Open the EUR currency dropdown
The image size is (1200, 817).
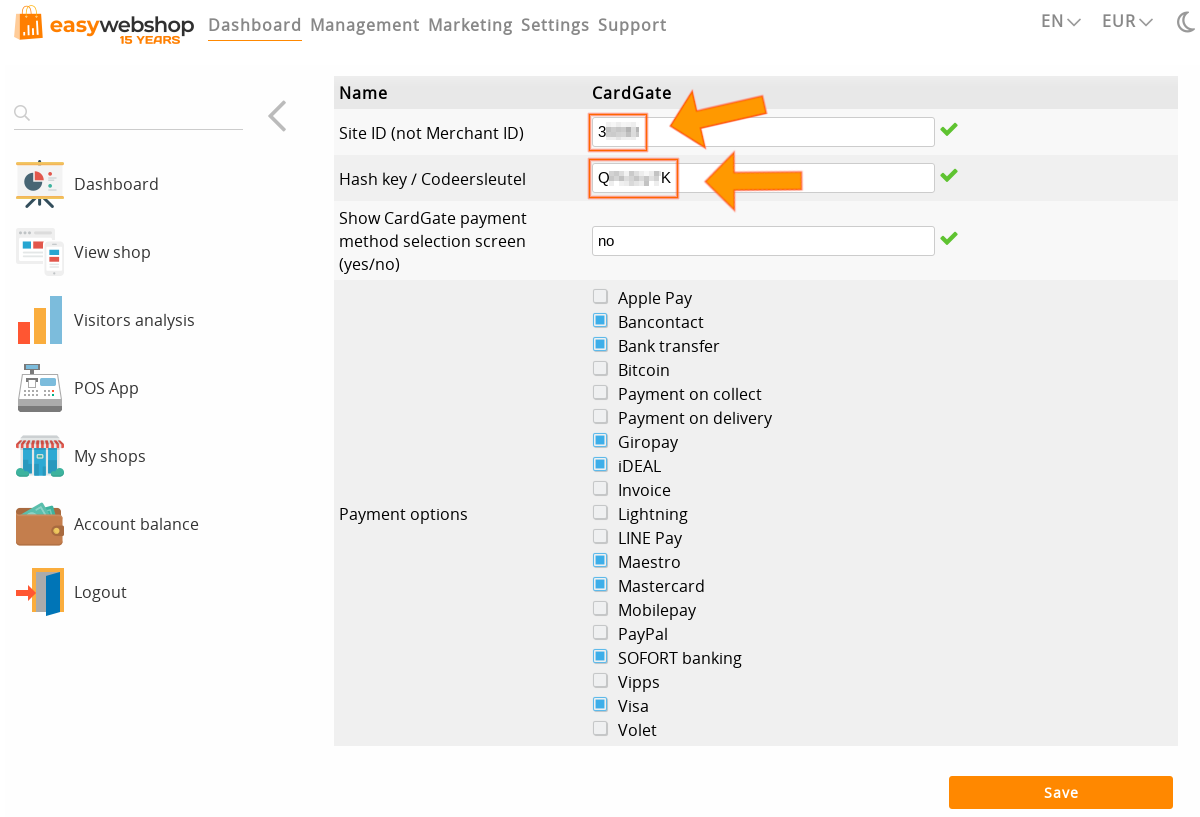[x=1126, y=20]
